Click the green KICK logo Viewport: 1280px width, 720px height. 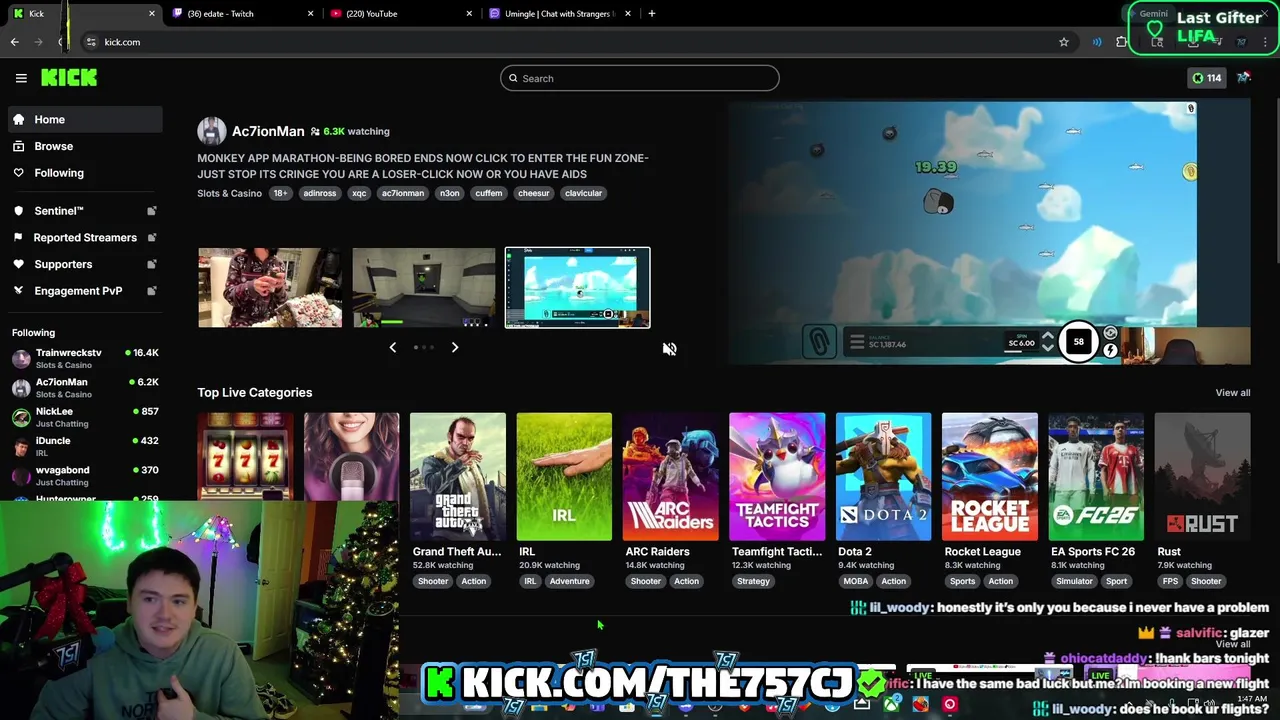click(69, 78)
